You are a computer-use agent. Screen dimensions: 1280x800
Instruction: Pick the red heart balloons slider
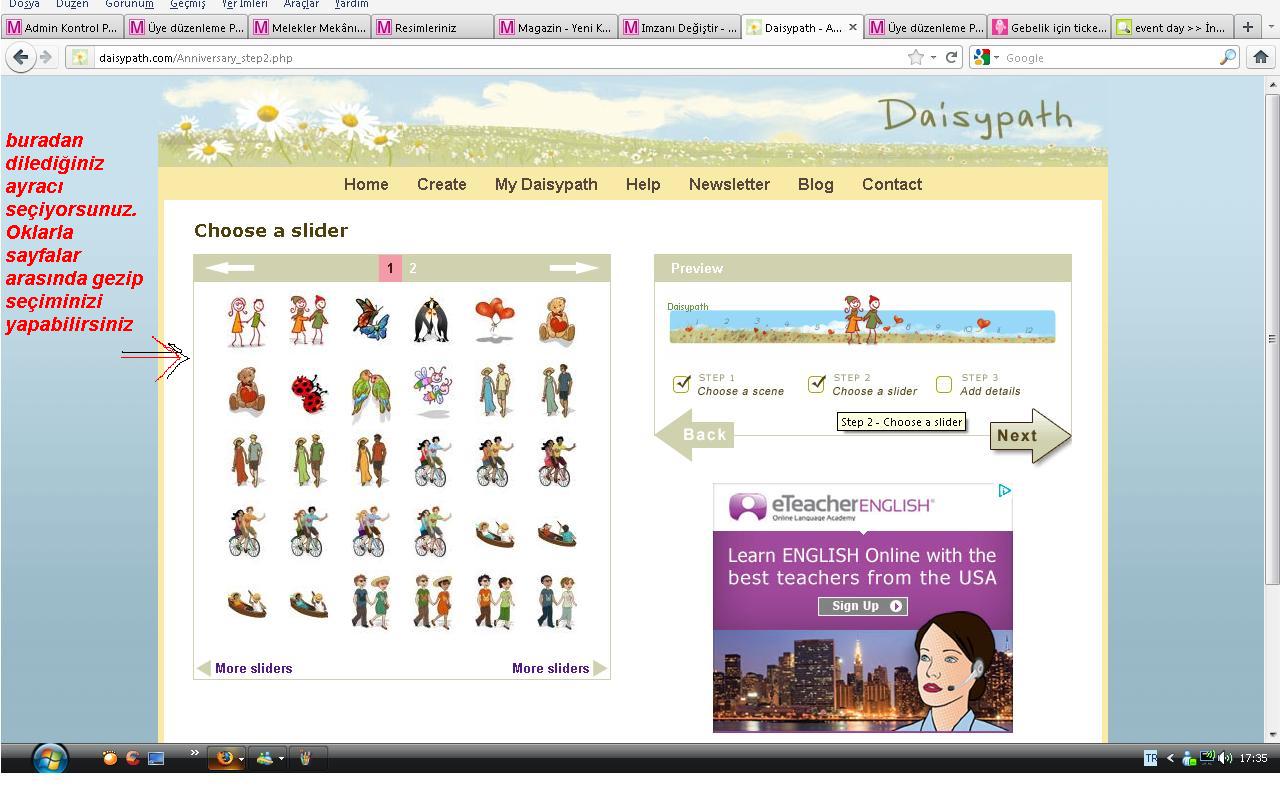pos(494,320)
